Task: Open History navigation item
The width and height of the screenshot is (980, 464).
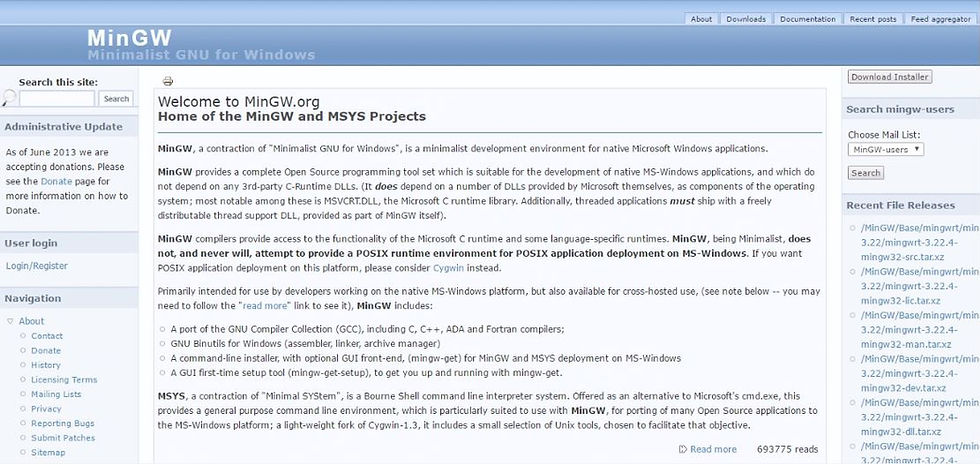Action: 46,365
